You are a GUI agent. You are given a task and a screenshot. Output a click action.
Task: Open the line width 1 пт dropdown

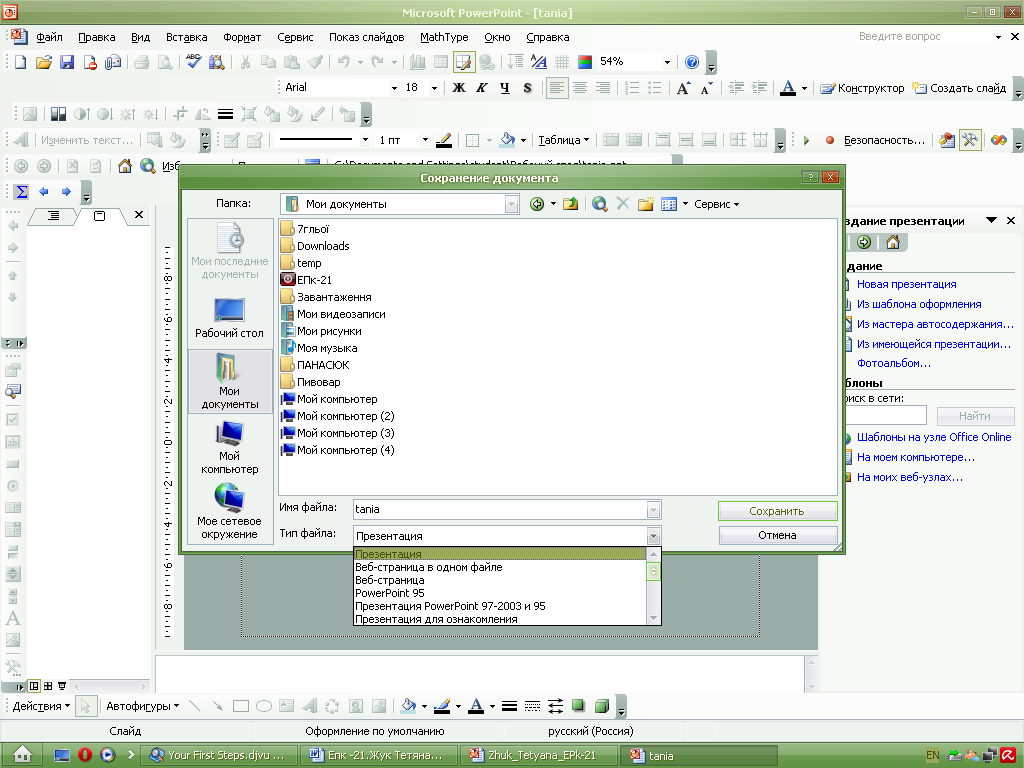425,140
